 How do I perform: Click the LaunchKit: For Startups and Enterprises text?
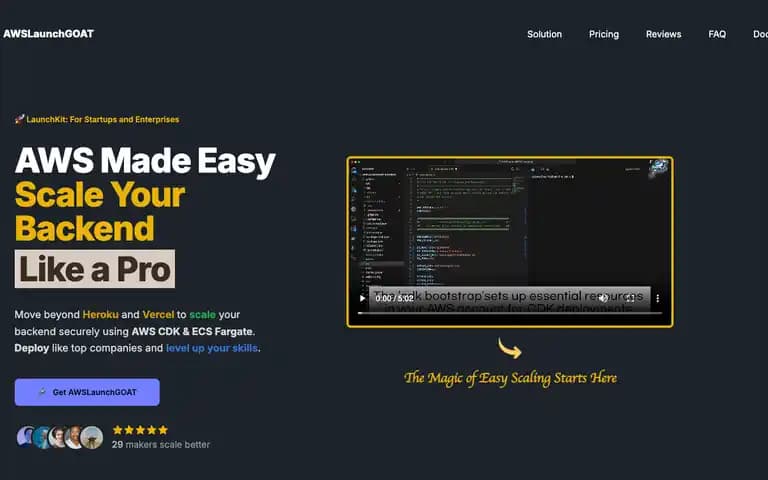tap(103, 119)
